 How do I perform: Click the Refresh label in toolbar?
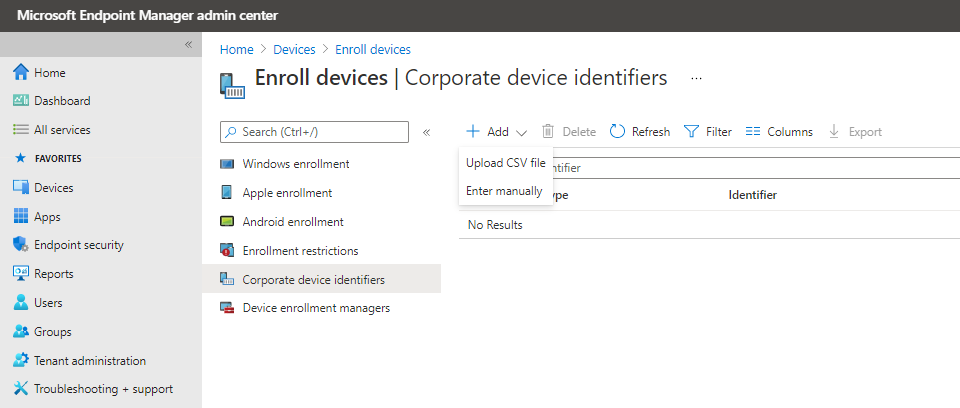(651, 132)
